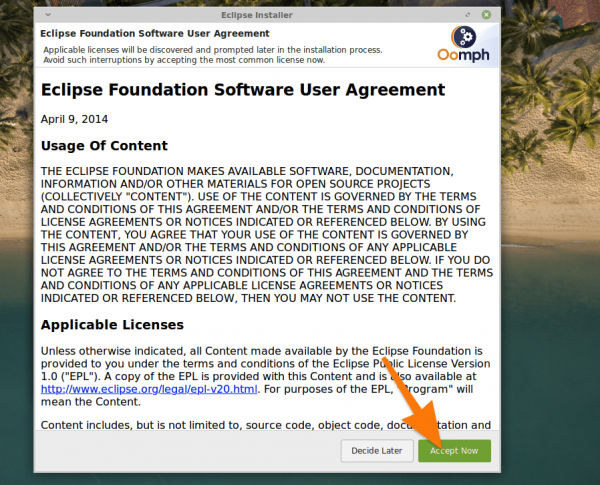600x485 pixels.
Task: Click the small bold dialog header title
Action: pos(155,33)
